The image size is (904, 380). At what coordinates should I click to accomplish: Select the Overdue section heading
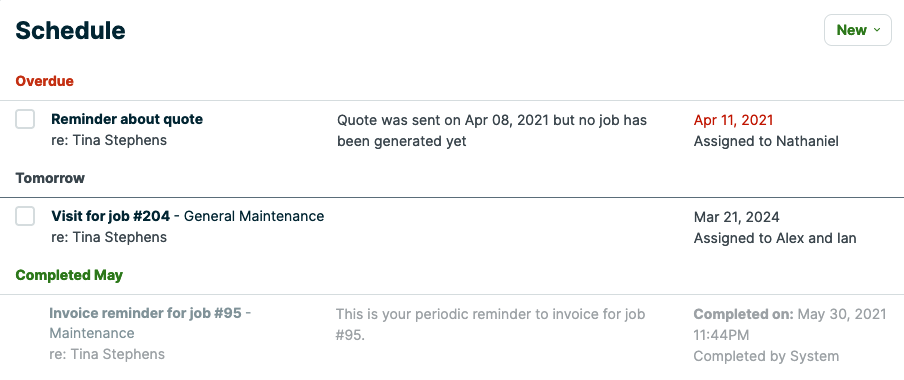tap(44, 81)
